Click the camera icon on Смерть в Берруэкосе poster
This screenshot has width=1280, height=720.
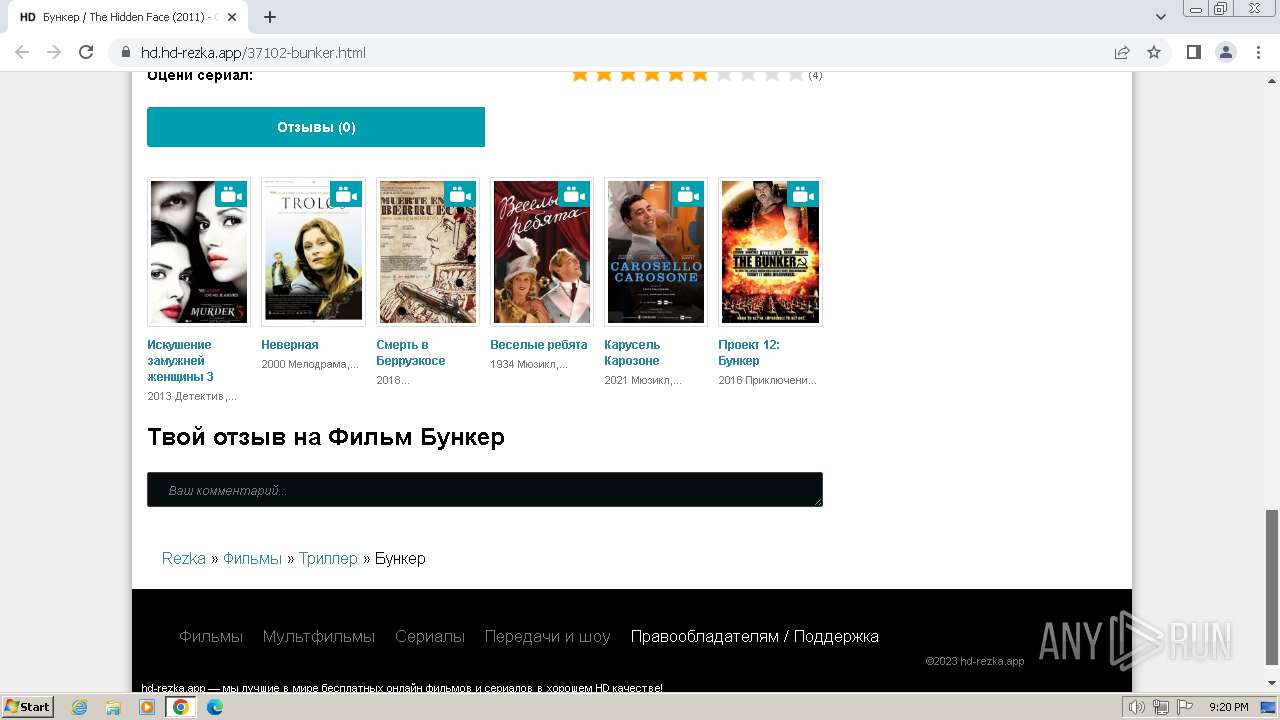pos(460,194)
